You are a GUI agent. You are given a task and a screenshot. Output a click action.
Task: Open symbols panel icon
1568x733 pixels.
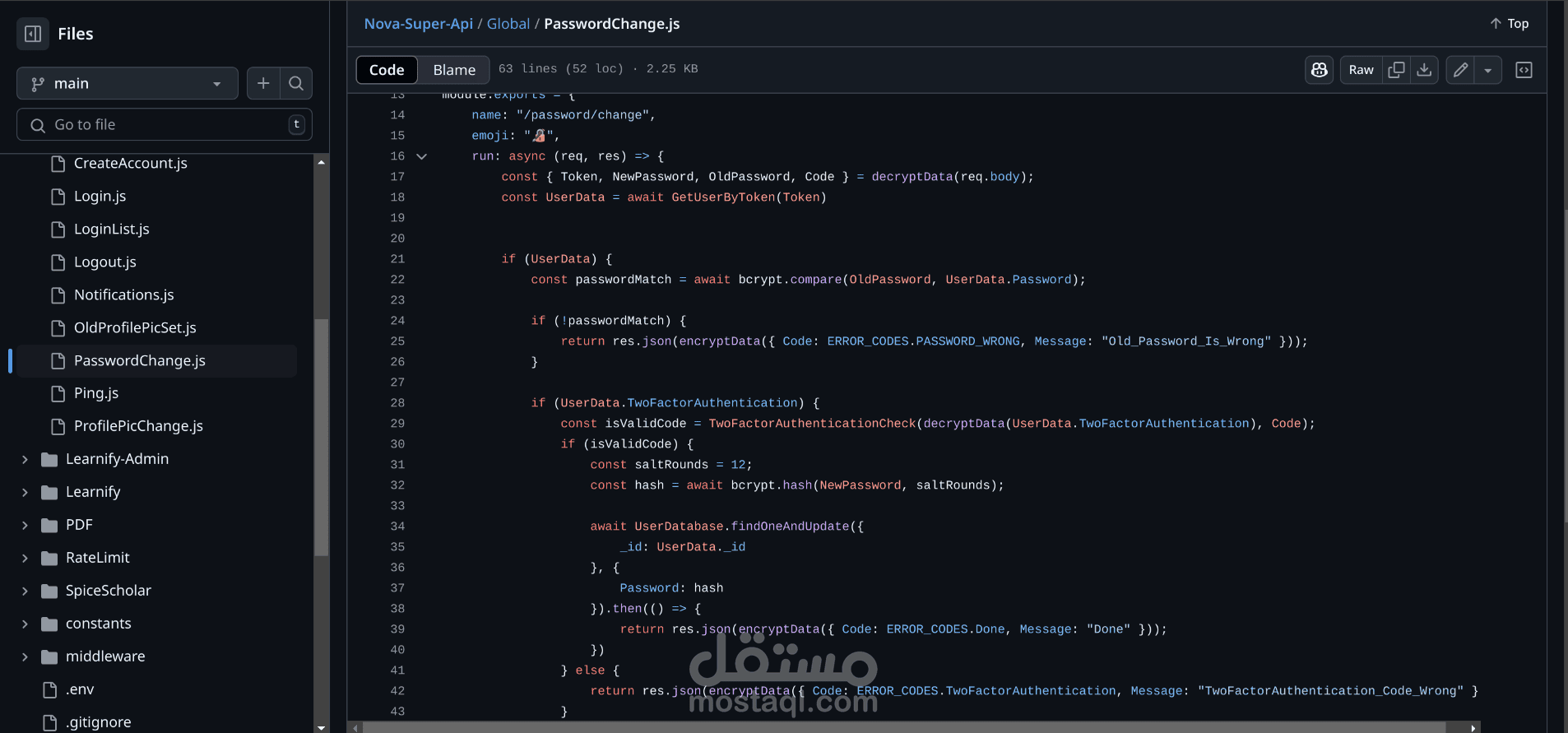pyautogui.click(x=1524, y=70)
